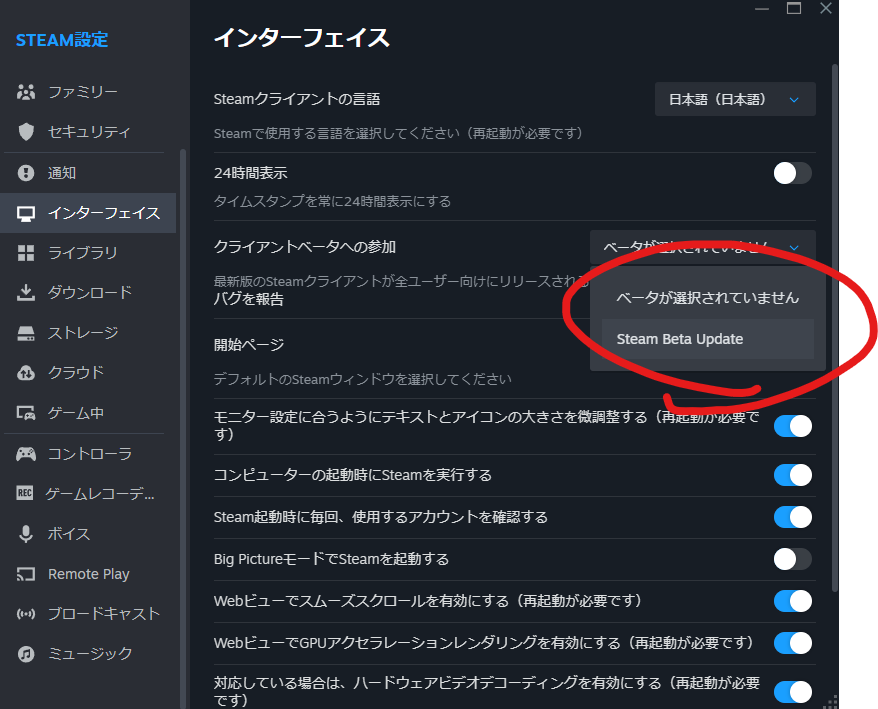Screen dimensions: 878x709
Task: Toggle hardware video decoding switch
Action: pos(792,692)
